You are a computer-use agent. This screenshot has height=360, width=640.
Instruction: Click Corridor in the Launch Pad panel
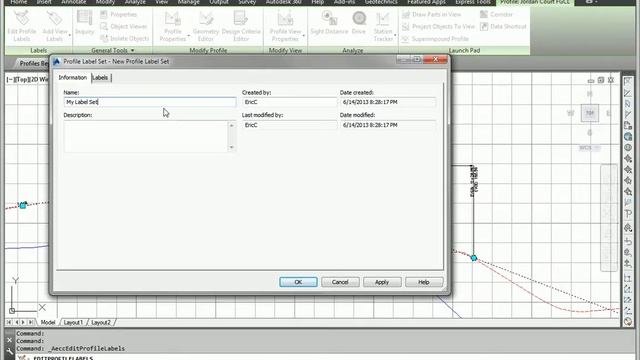pos(496,14)
